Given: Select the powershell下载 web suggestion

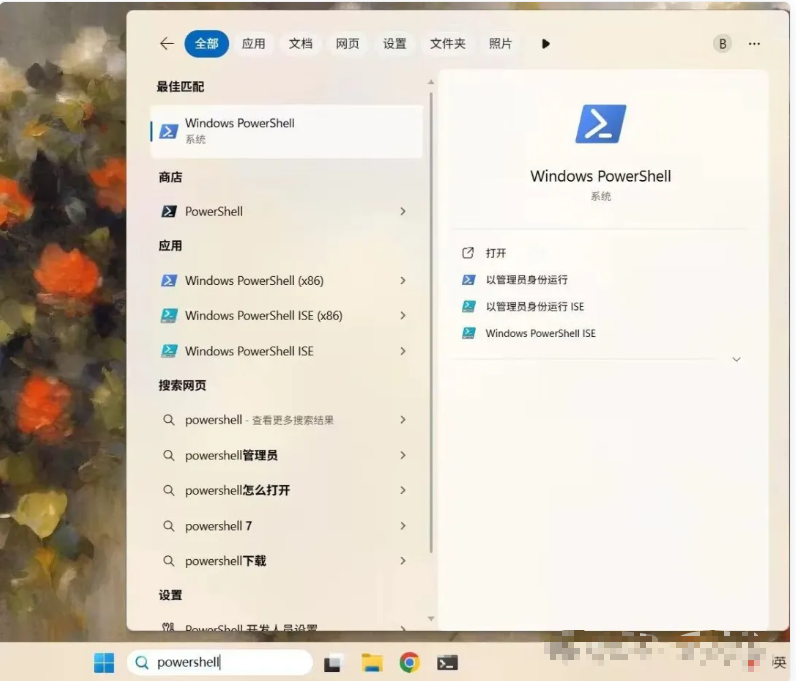Looking at the screenshot, I should [x=287, y=561].
